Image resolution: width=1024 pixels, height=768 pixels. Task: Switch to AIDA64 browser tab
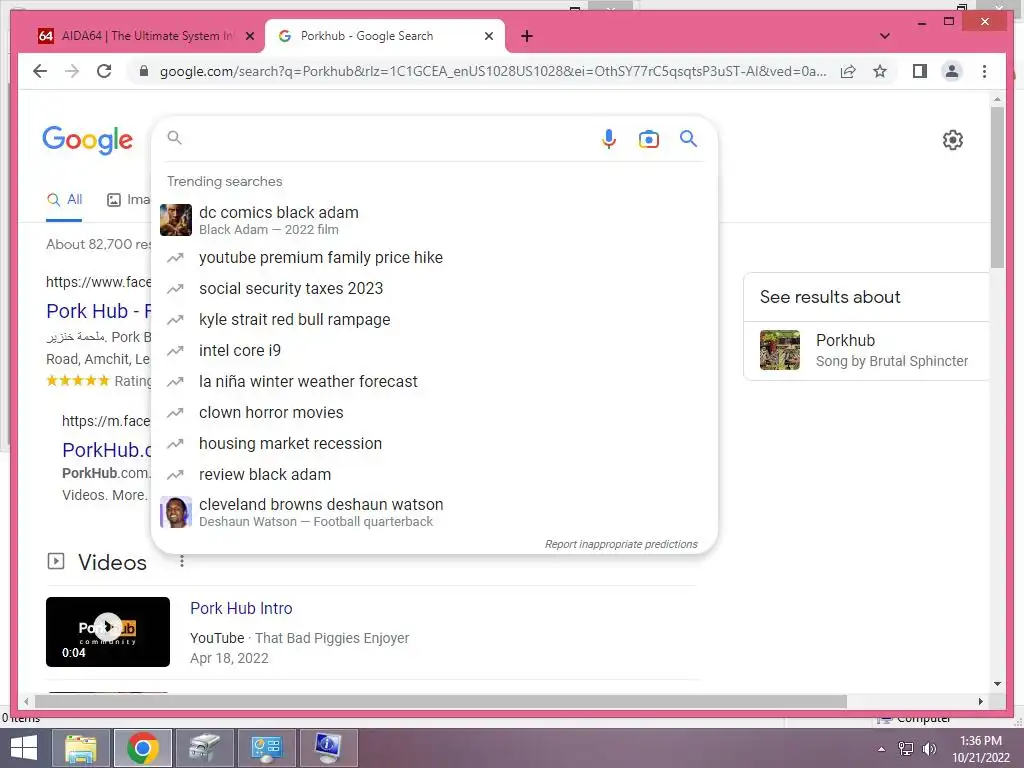coord(135,36)
